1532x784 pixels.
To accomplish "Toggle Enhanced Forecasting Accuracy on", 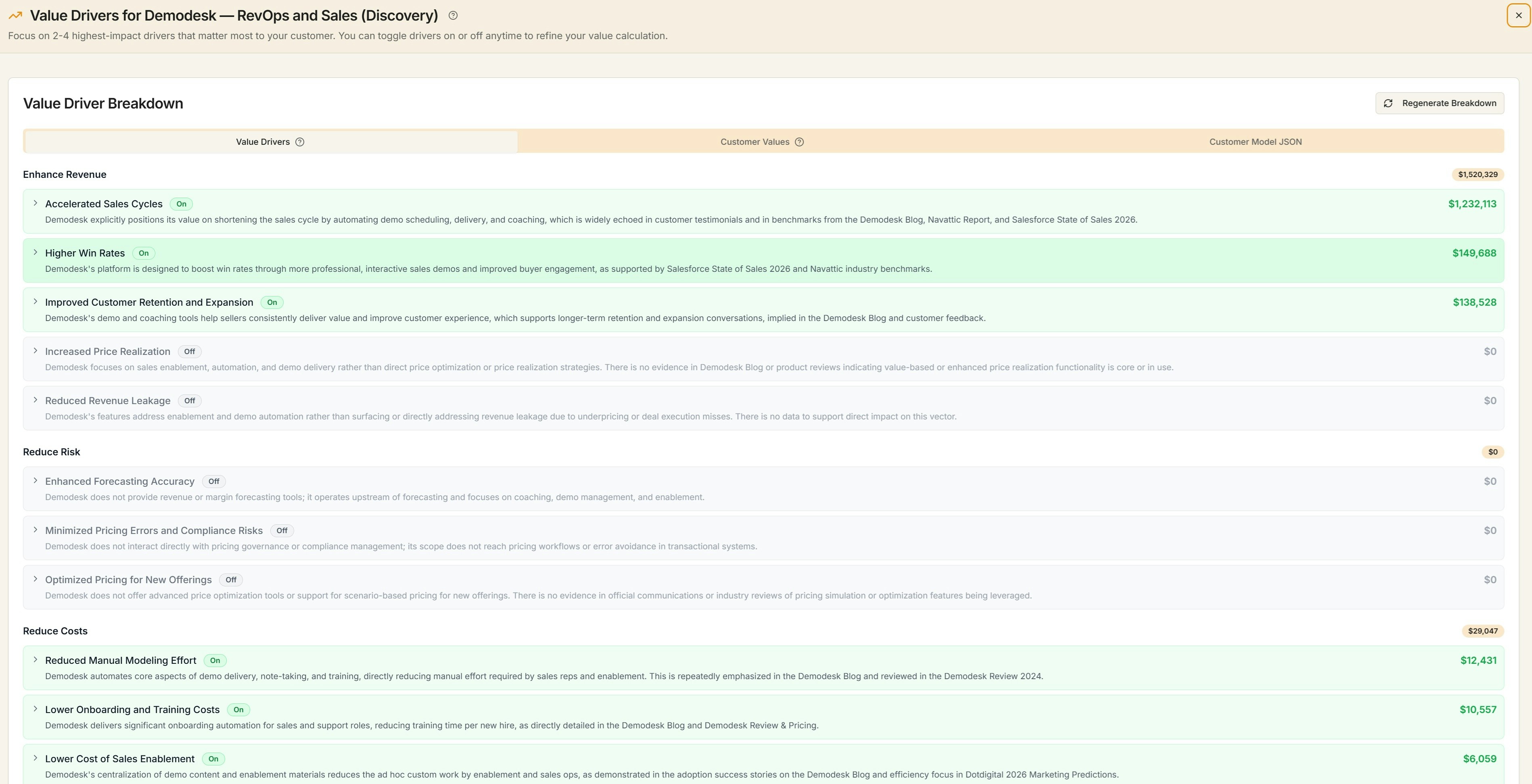I will [213, 482].
